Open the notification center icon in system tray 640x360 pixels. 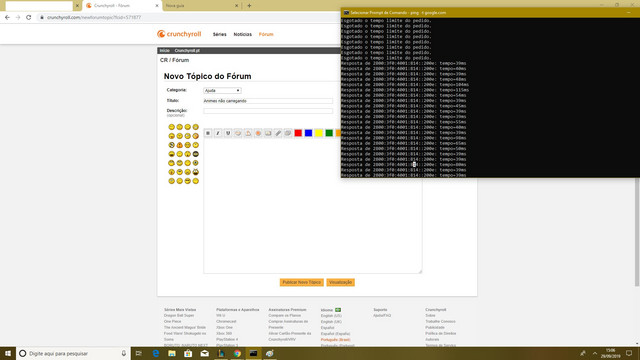pyautogui.click(x=629, y=353)
